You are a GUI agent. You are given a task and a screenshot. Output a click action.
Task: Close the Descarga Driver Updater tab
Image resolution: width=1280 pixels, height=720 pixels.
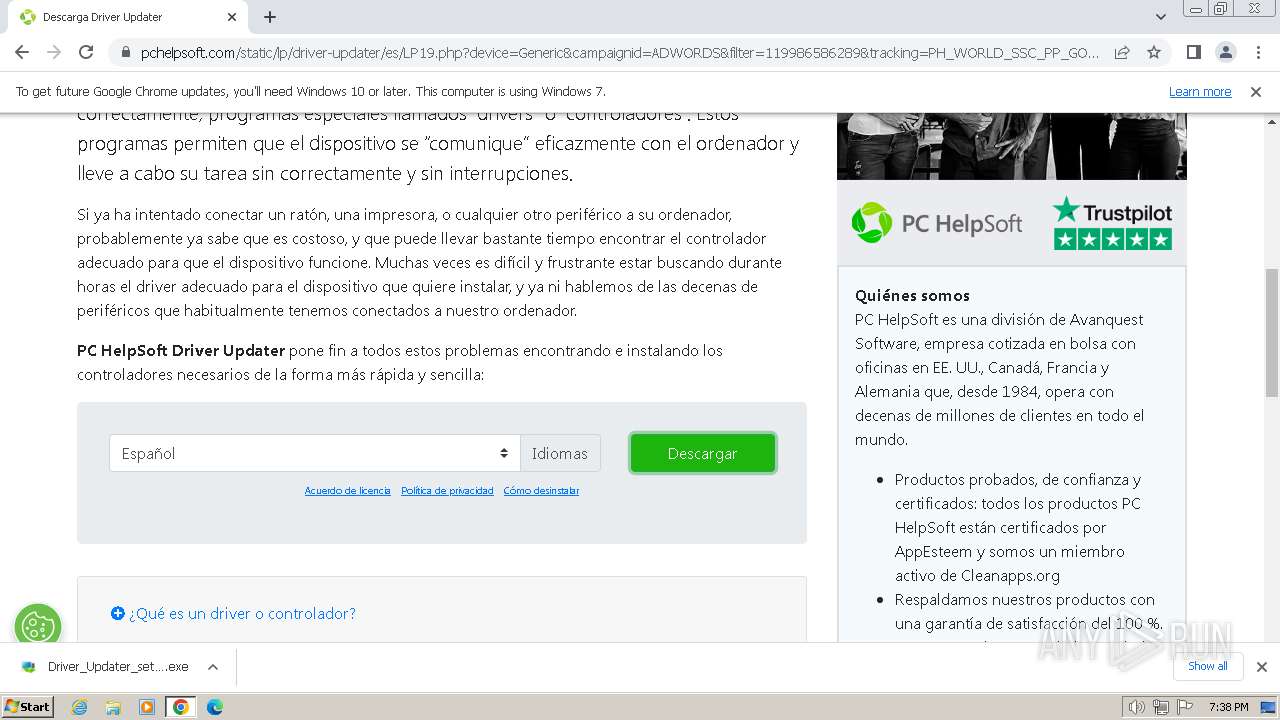click(232, 17)
